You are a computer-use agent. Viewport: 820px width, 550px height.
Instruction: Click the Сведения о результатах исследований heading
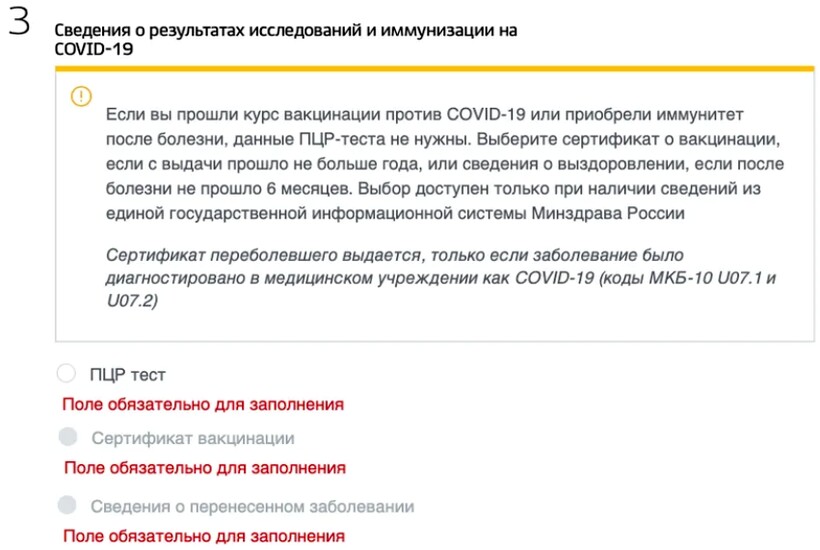(x=285, y=31)
